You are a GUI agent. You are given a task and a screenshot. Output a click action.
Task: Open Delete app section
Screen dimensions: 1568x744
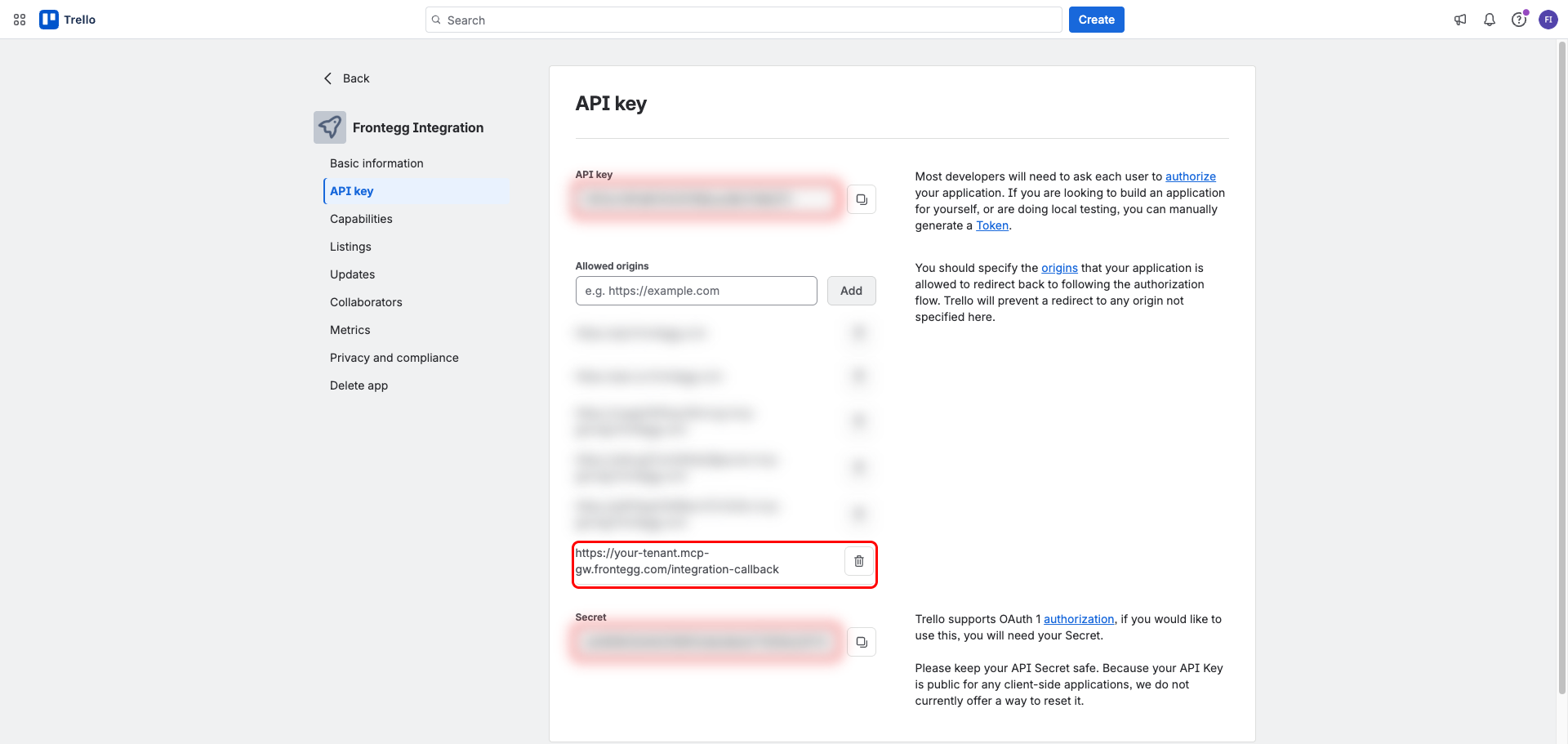(359, 385)
